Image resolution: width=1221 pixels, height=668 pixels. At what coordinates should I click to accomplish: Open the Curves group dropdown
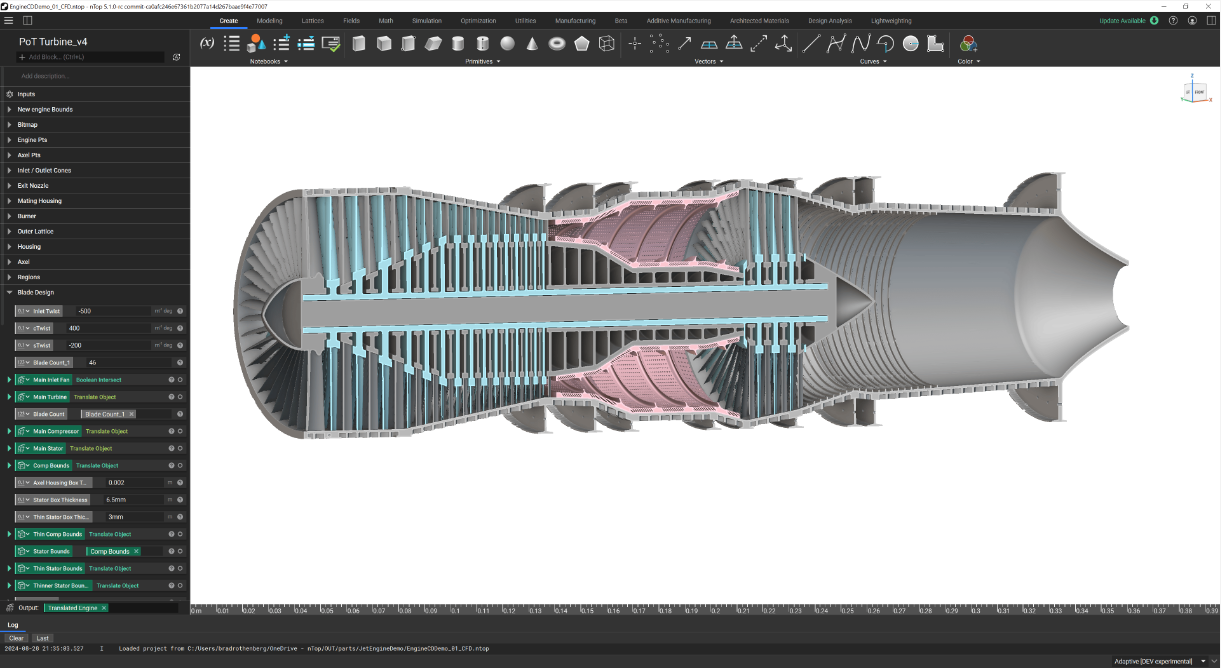[x=872, y=61]
